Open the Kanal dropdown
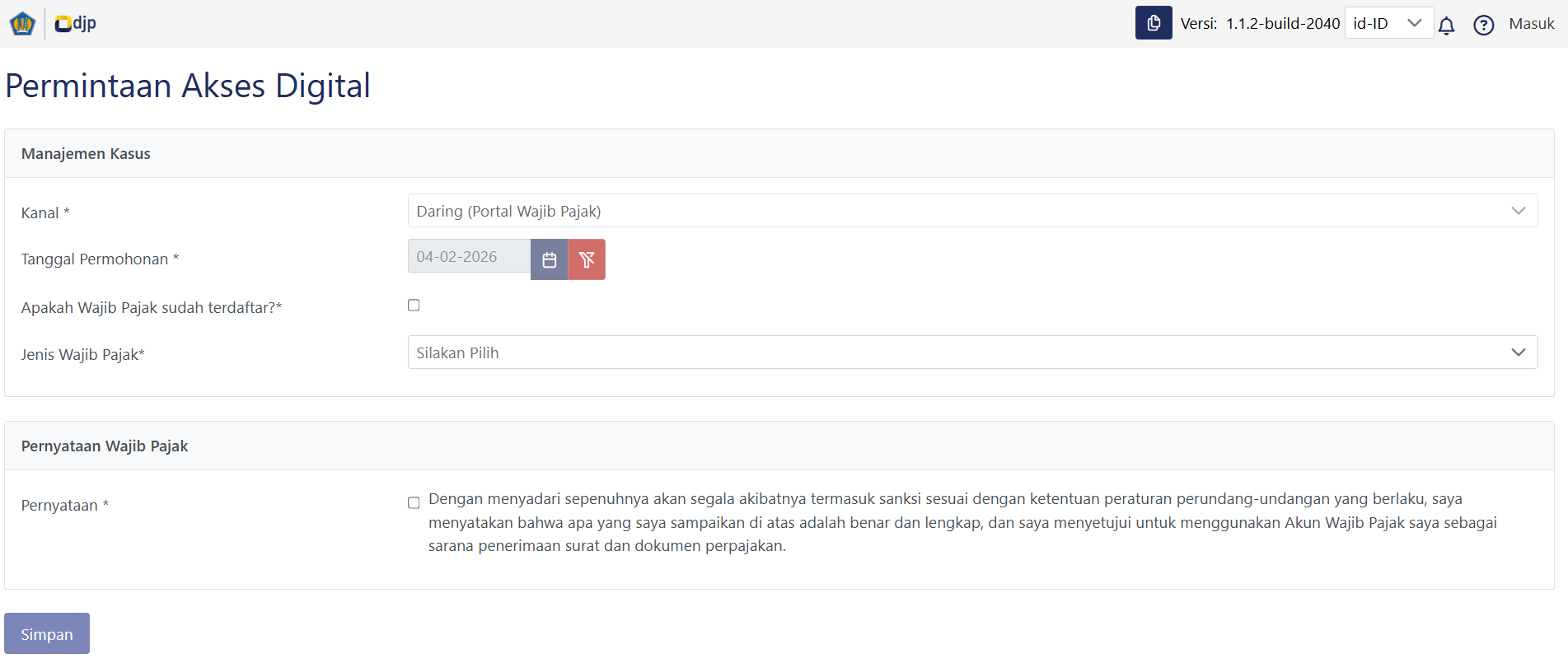The width and height of the screenshot is (1568, 663). coord(972,211)
